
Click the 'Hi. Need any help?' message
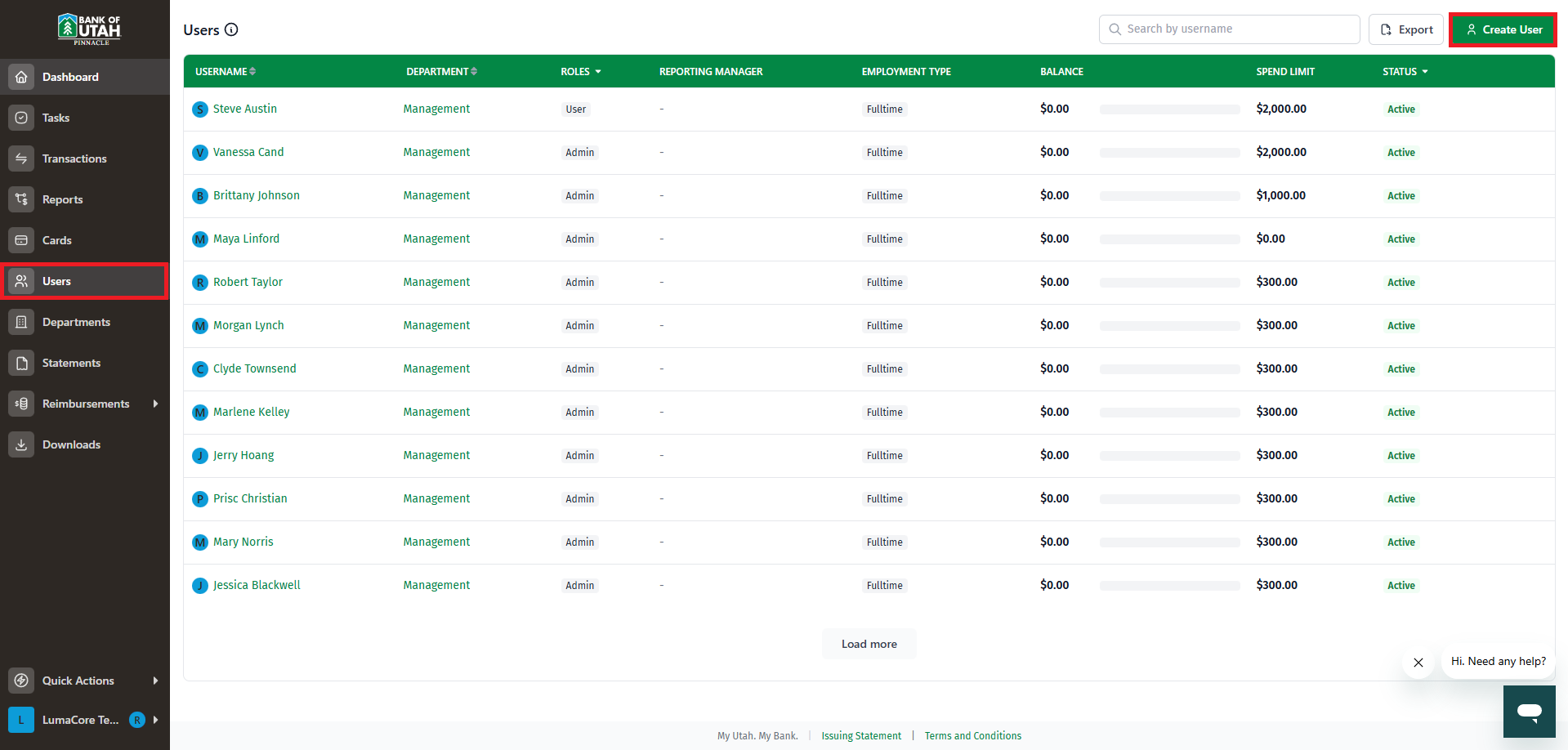[x=1498, y=661]
